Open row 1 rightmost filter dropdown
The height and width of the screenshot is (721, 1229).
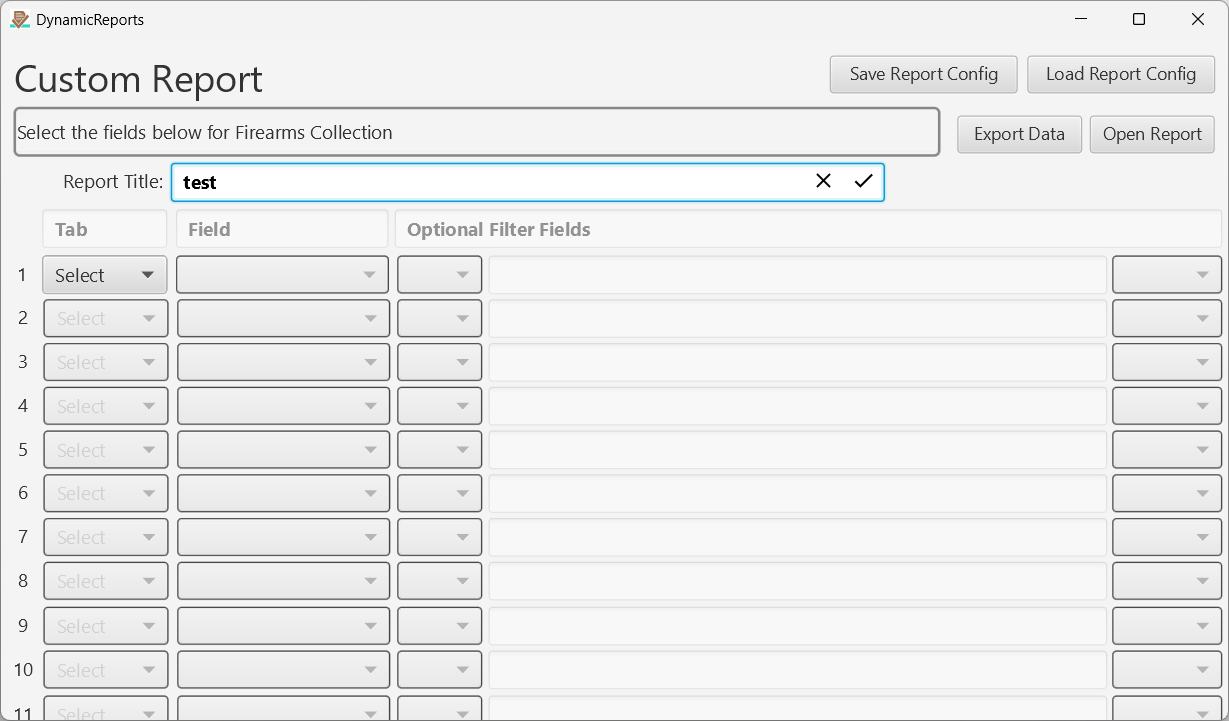tap(1167, 275)
